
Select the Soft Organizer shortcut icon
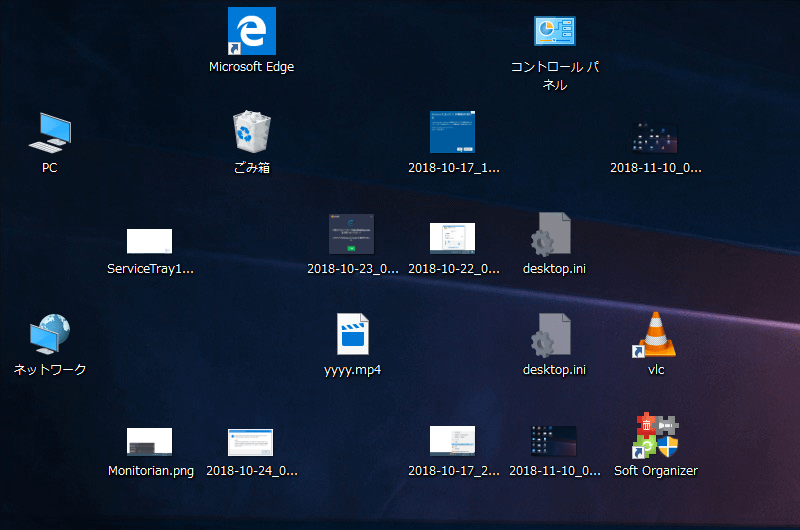coord(656,435)
